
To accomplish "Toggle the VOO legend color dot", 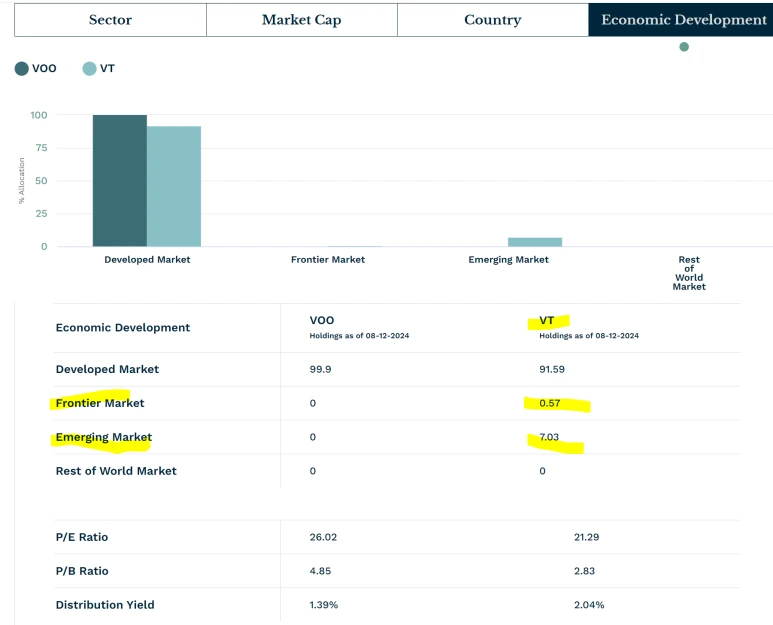I will click(22, 69).
